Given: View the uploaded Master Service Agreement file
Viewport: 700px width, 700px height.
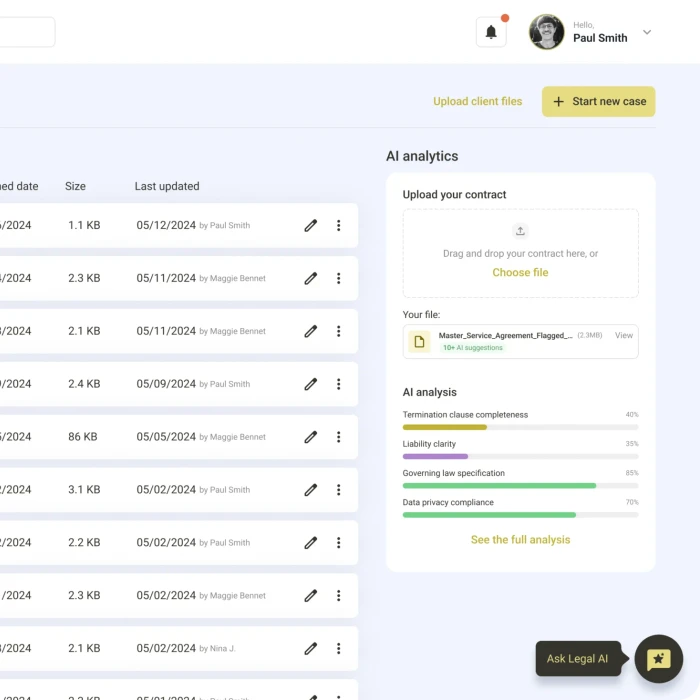Looking at the screenshot, I should point(624,336).
